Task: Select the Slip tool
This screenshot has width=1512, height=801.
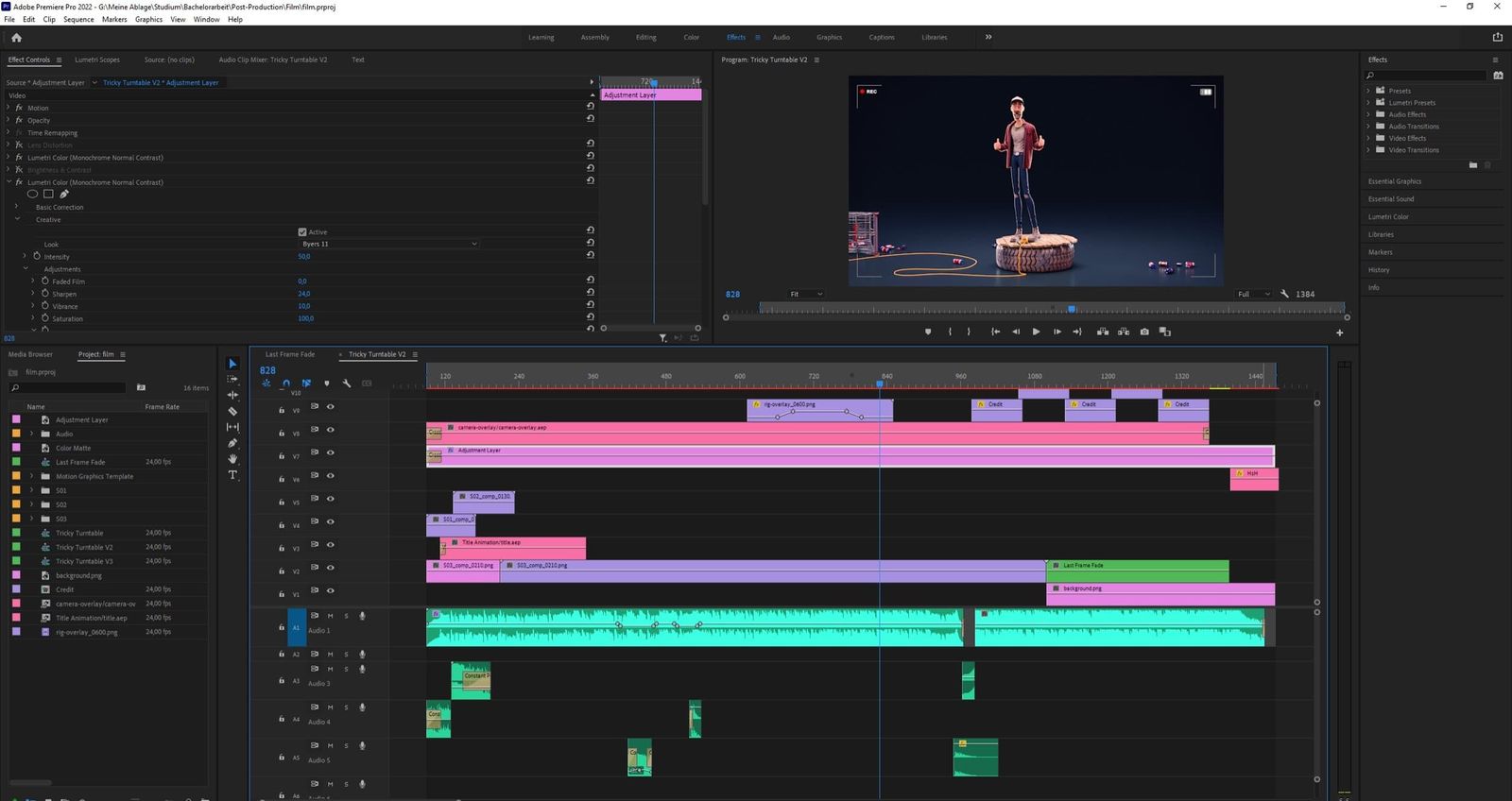Action: (232, 427)
